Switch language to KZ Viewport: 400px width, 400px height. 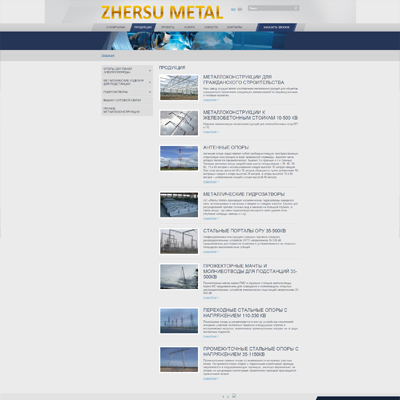click(x=240, y=9)
